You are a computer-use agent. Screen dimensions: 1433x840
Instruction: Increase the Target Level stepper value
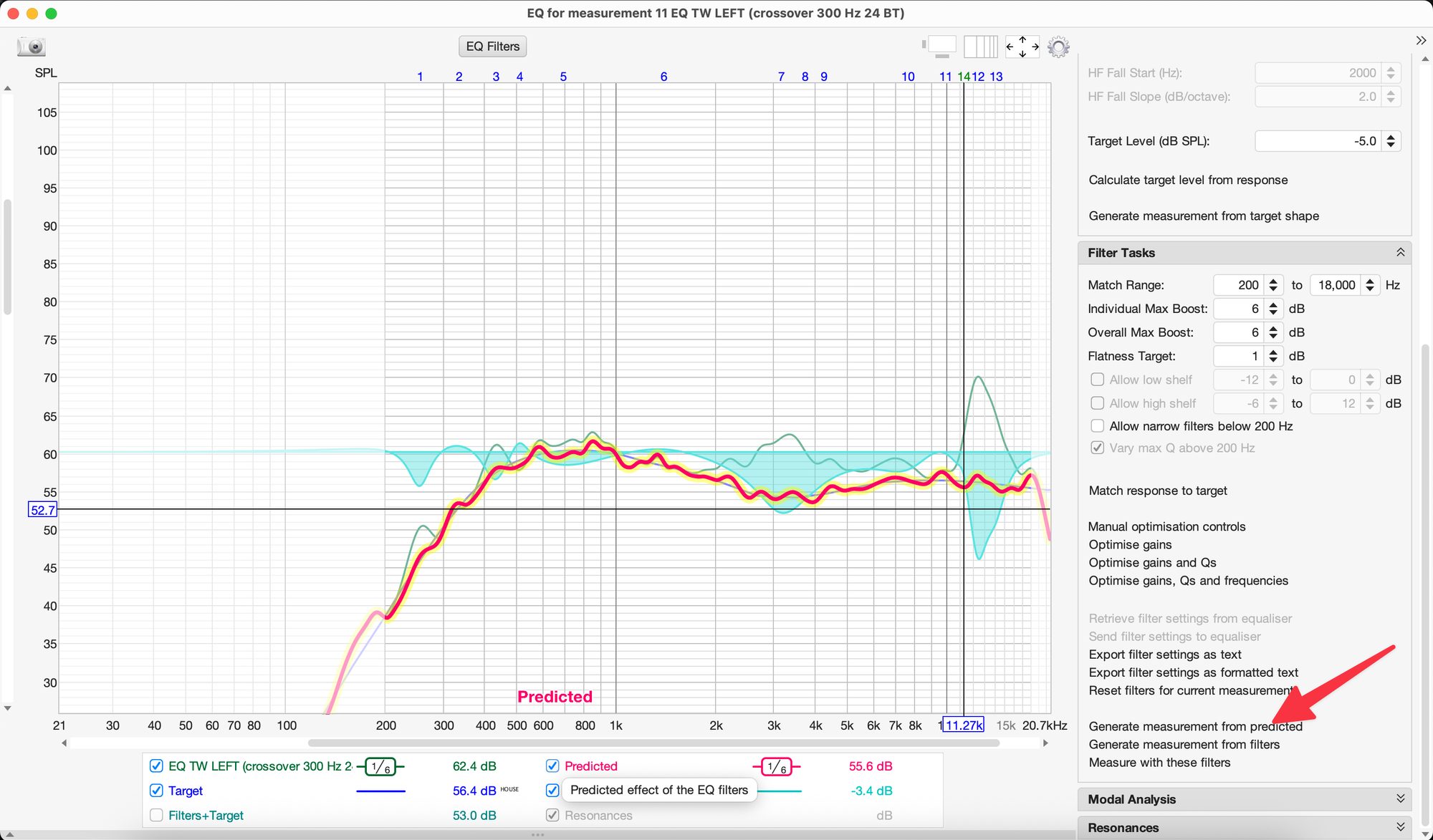tap(1391, 137)
